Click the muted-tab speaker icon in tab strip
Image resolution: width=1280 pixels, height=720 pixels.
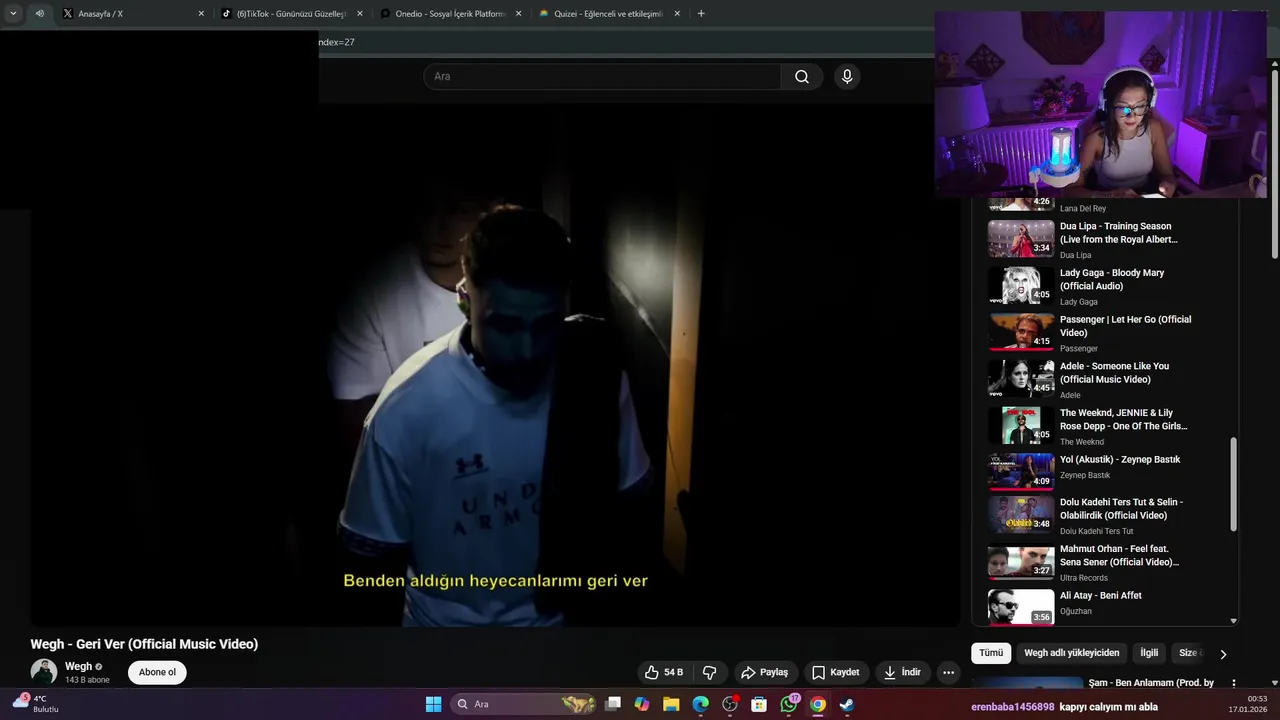tap(39, 14)
